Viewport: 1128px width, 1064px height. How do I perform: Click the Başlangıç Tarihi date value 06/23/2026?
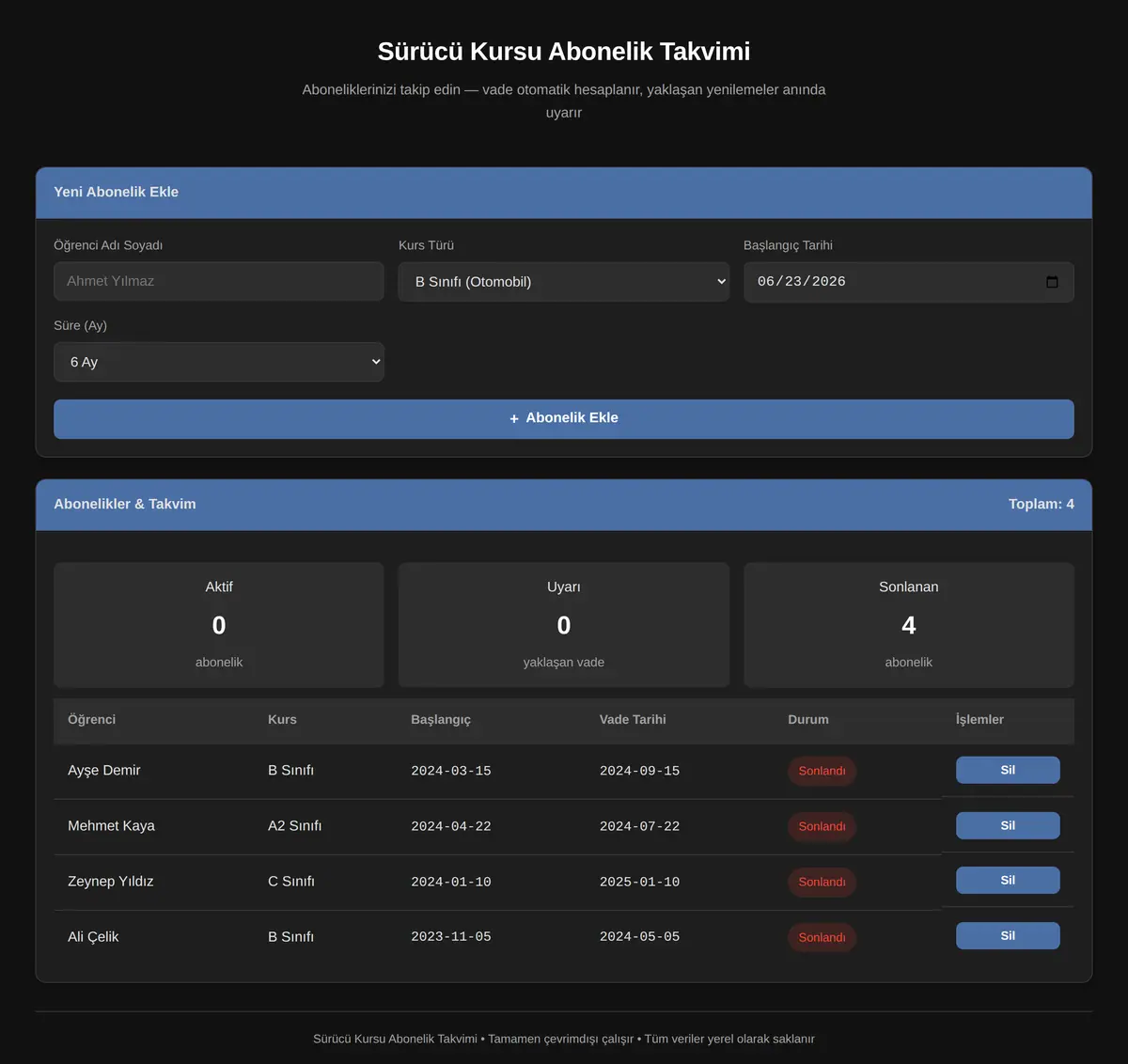click(x=802, y=282)
